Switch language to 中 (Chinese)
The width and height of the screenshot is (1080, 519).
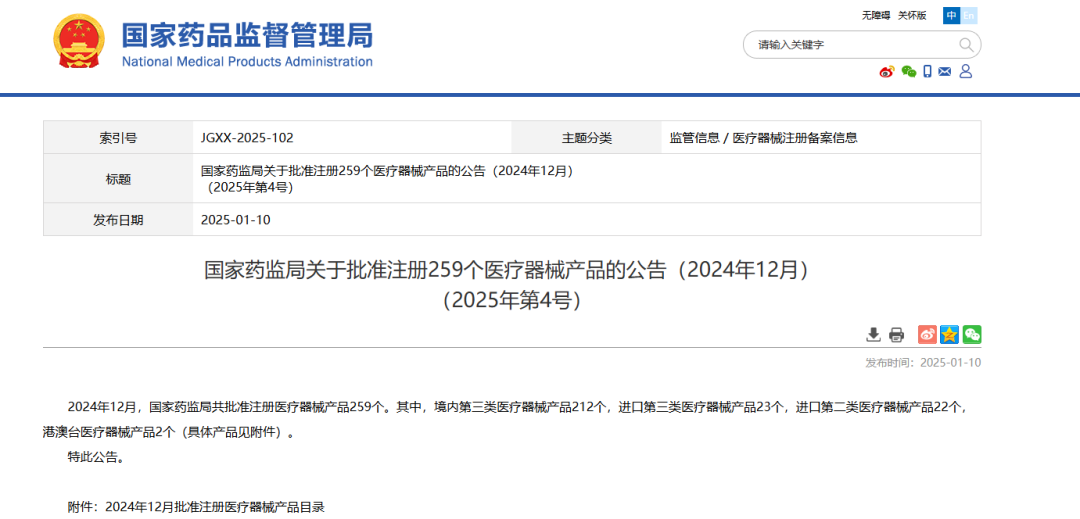[951, 15]
